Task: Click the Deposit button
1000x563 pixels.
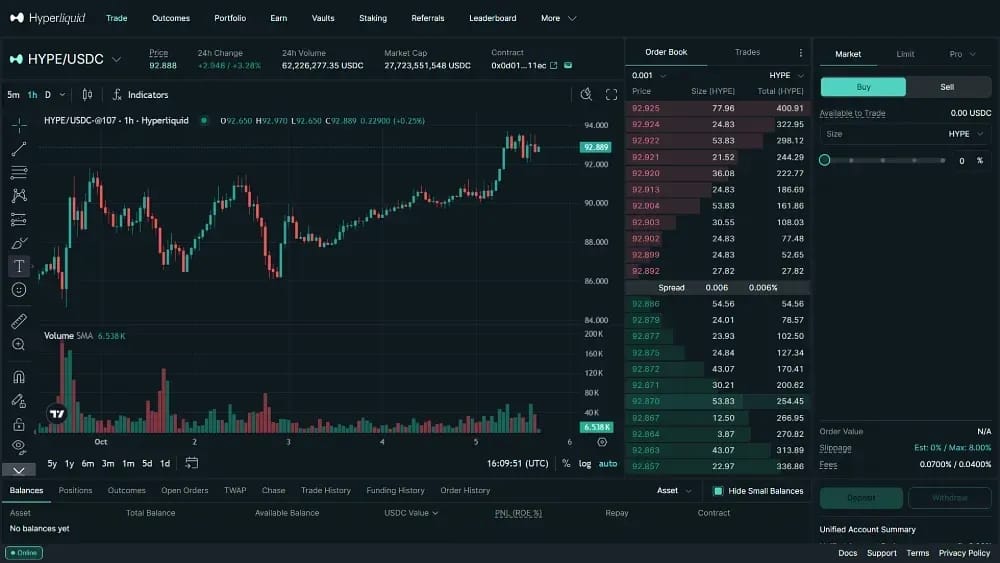Action: [861, 497]
